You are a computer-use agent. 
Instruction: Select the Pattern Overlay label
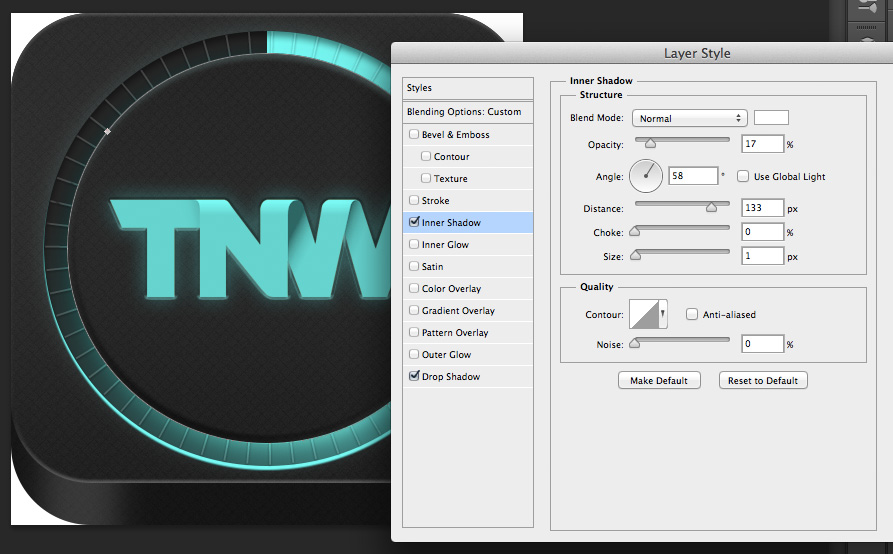coord(454,333)
